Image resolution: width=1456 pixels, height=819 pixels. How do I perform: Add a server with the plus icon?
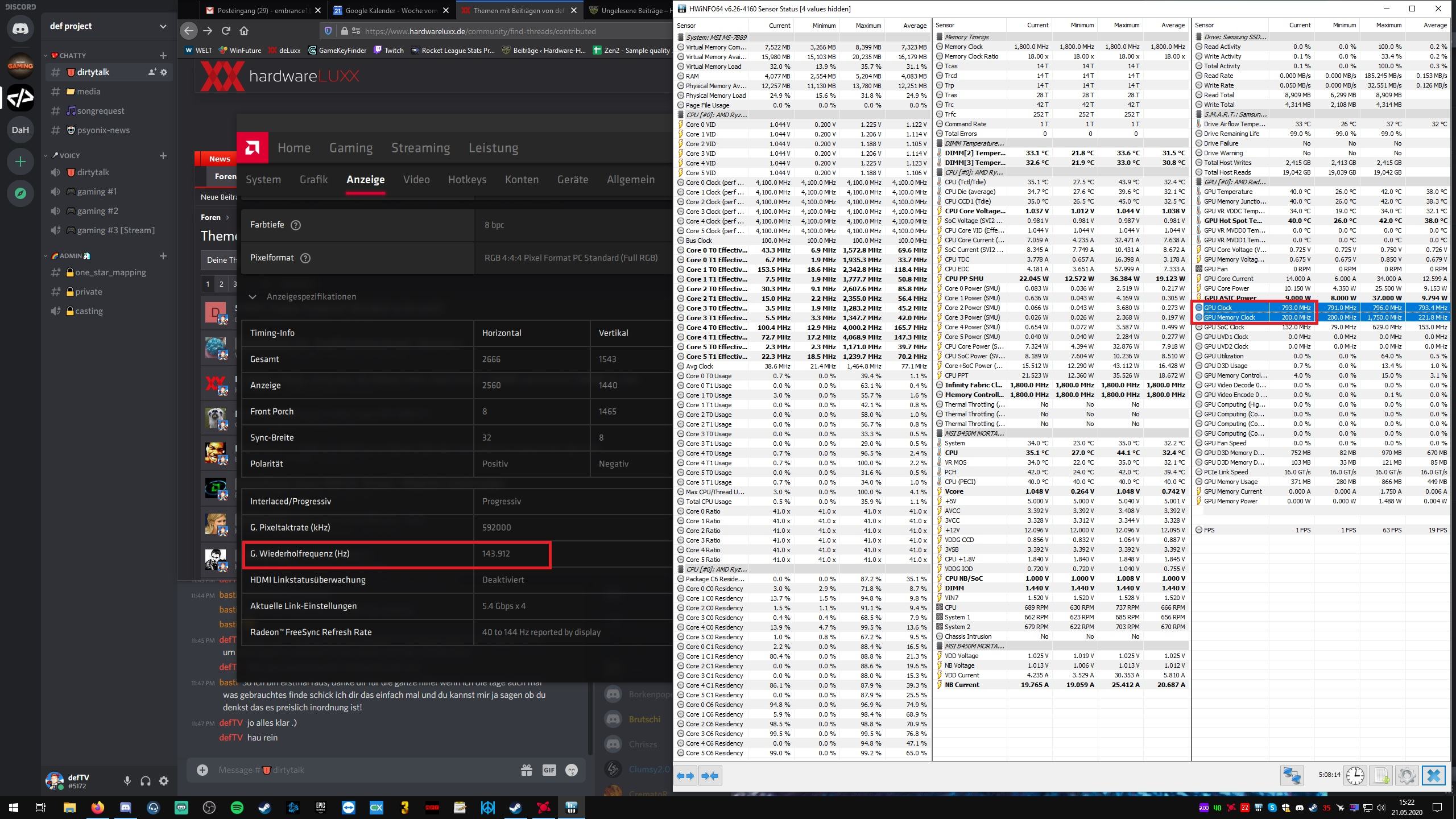(x=20, y=162)
